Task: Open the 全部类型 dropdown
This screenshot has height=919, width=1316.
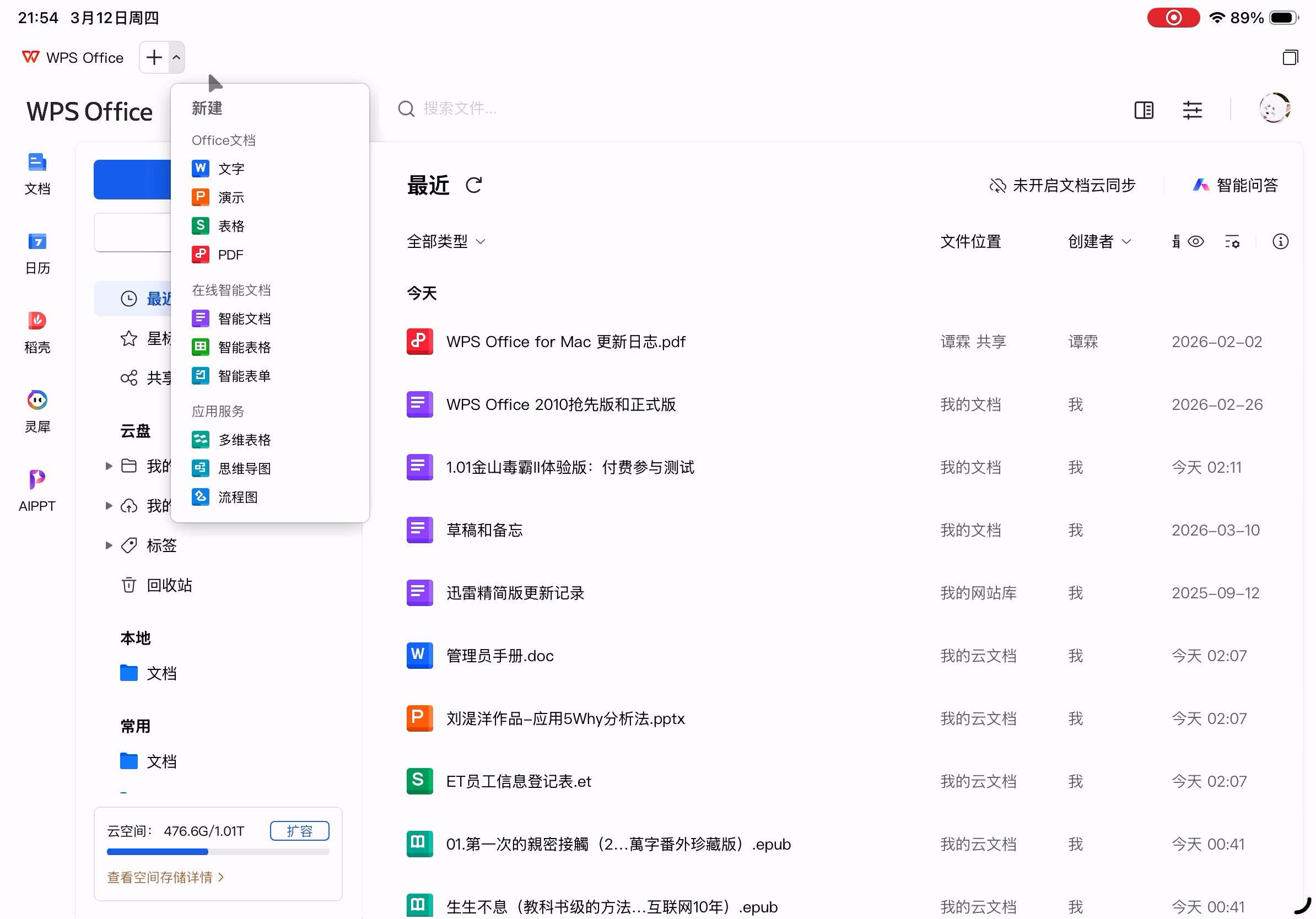Action: [x=446, y=242]
